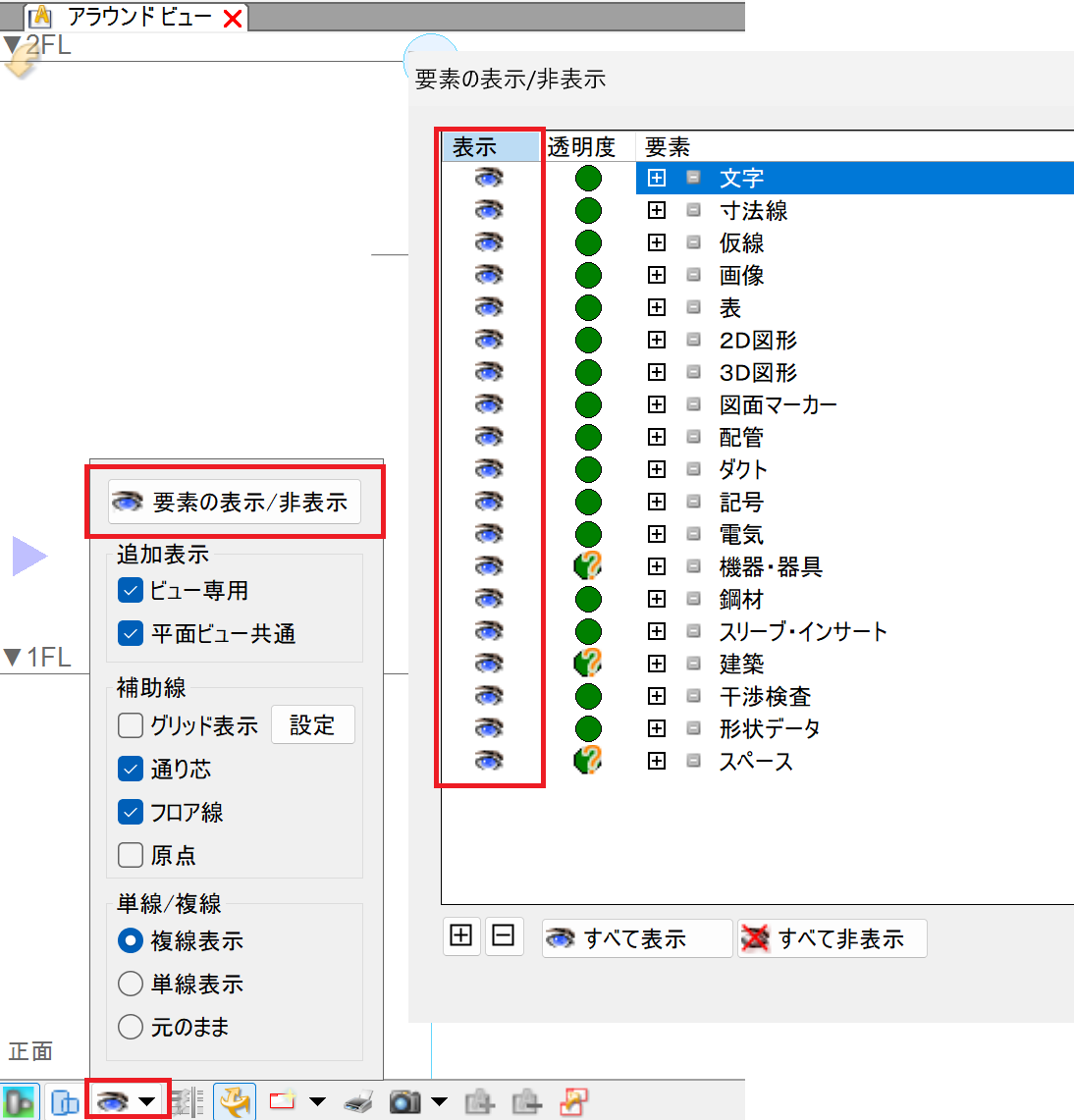Click the camera icon in bottom toolbar
The height and width of the screenshot is (1120, 1074).
tap(404, 1102)
